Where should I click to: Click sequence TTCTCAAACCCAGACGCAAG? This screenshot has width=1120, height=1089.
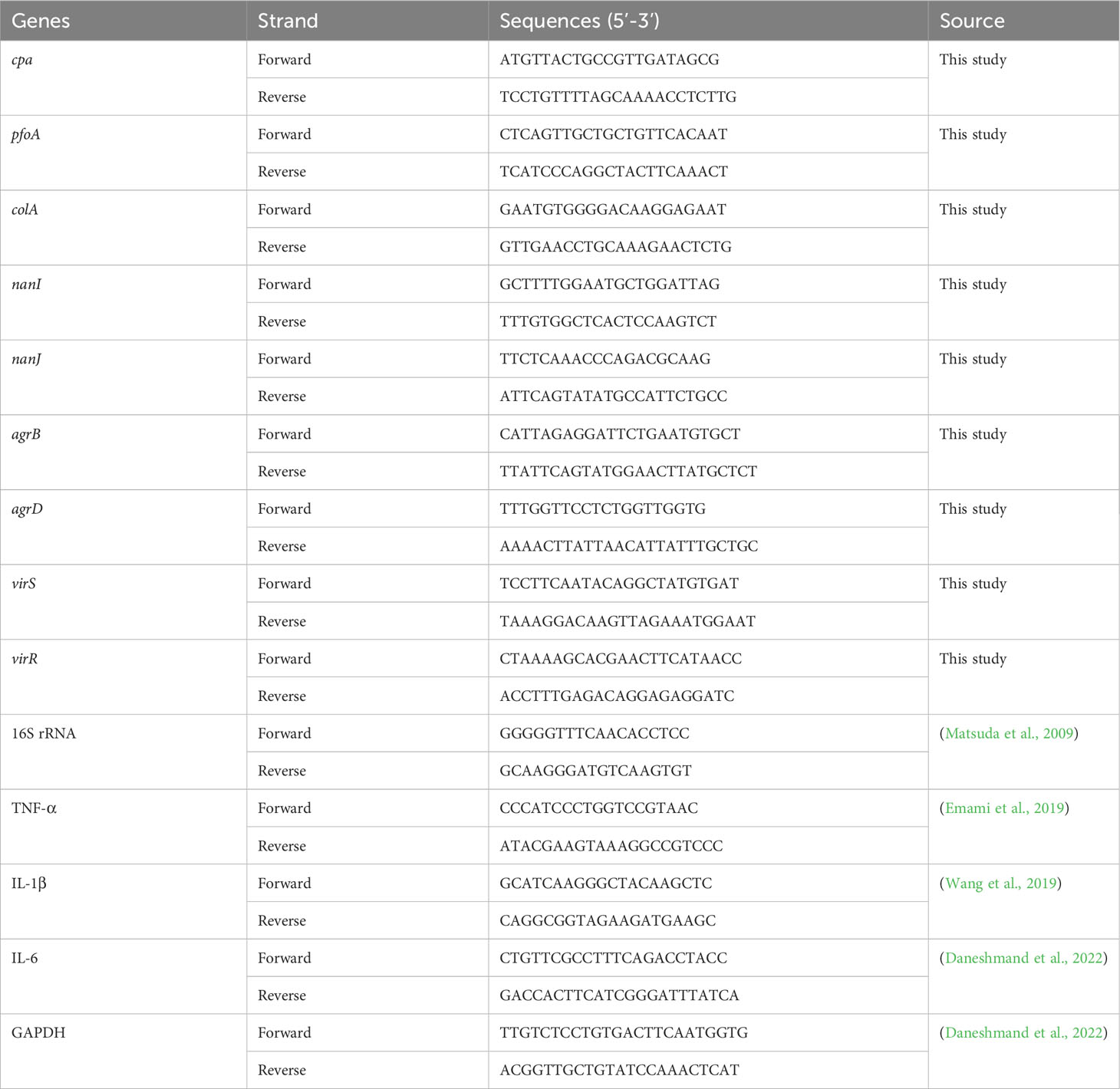(x=605, y=359)
